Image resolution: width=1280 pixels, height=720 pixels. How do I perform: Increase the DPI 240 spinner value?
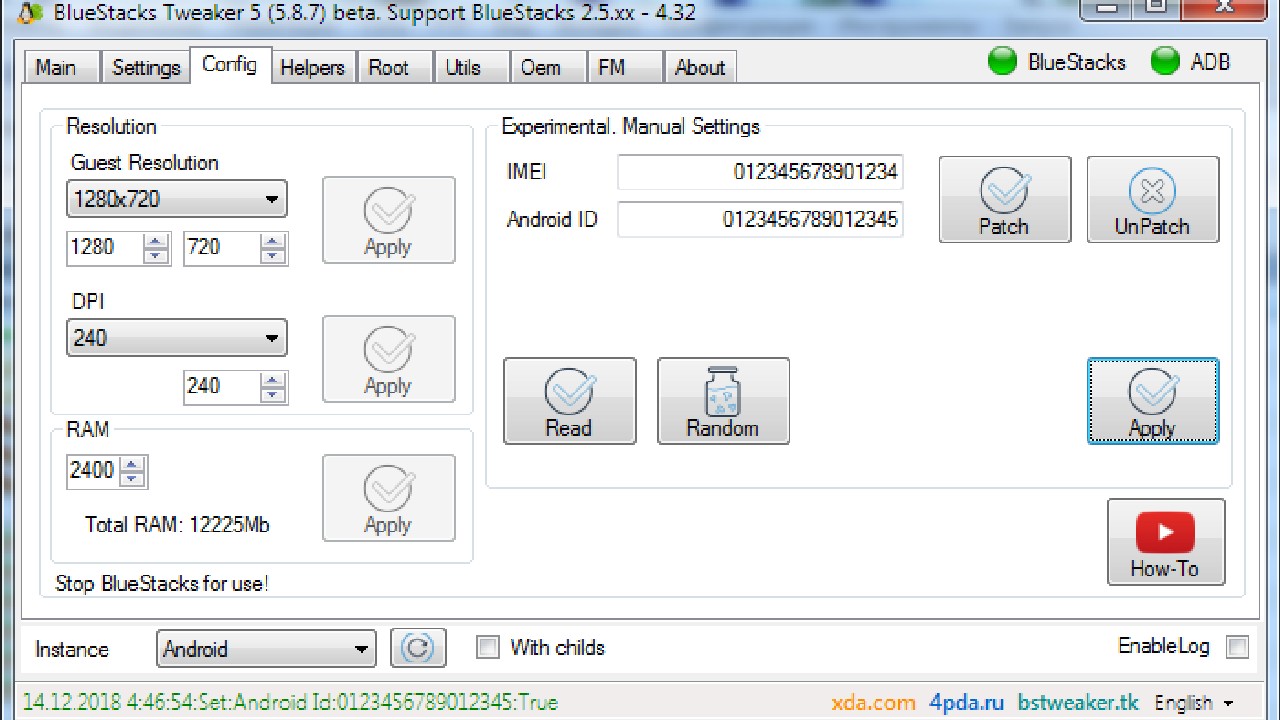coord(273,380)
